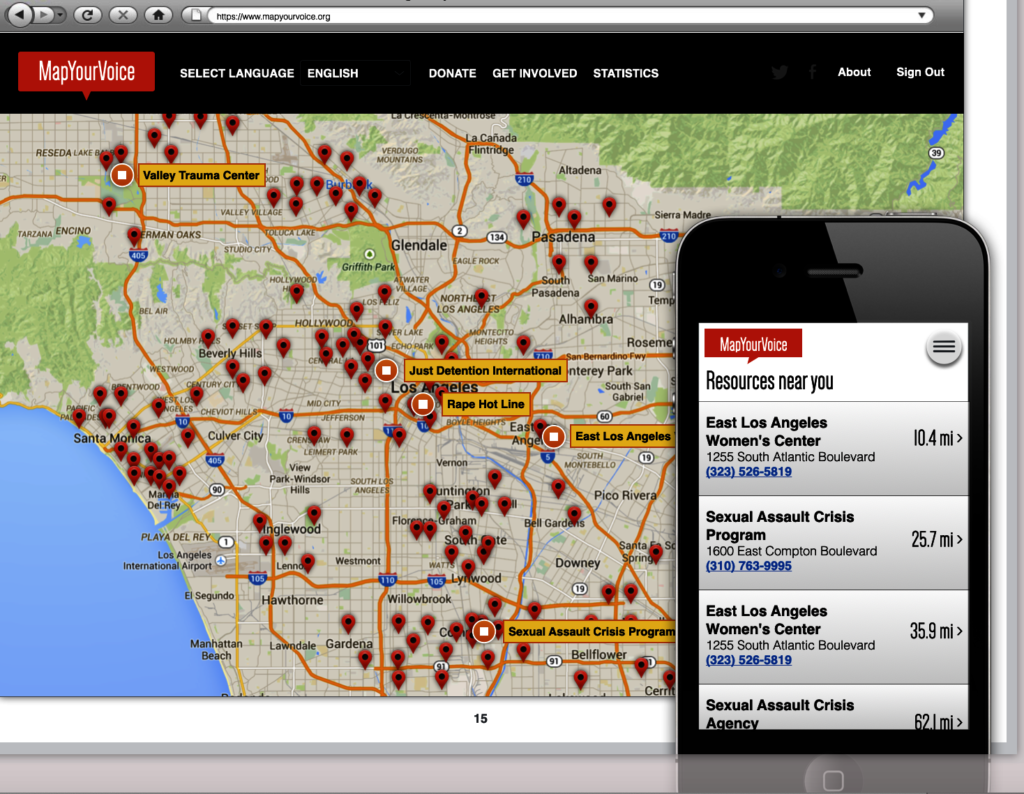The height and width of the screenshot is (794, 1024).
Task: Open the GET INVOLVED menu item
Action: (x=534, y=73)
